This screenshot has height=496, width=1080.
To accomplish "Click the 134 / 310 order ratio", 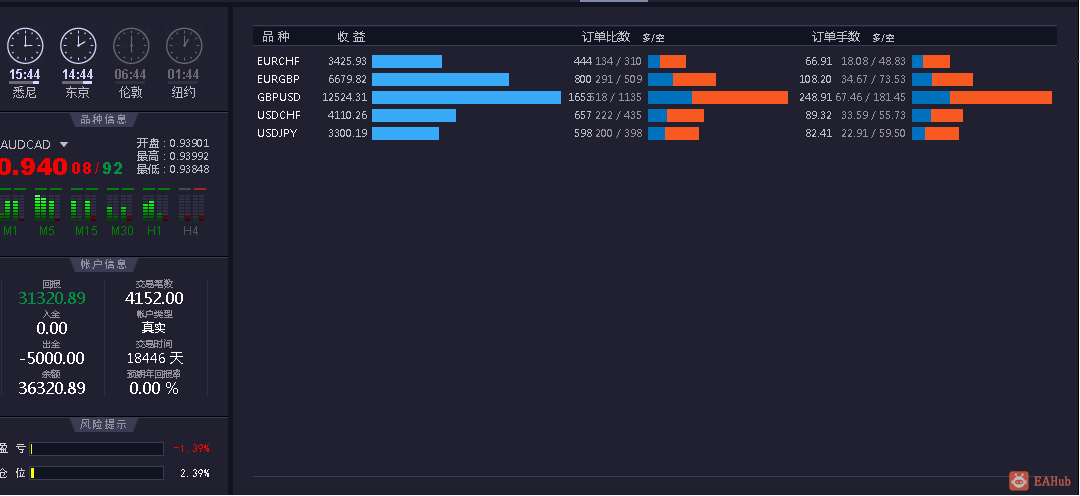I will pyautogui.click(x=619, y=61).
